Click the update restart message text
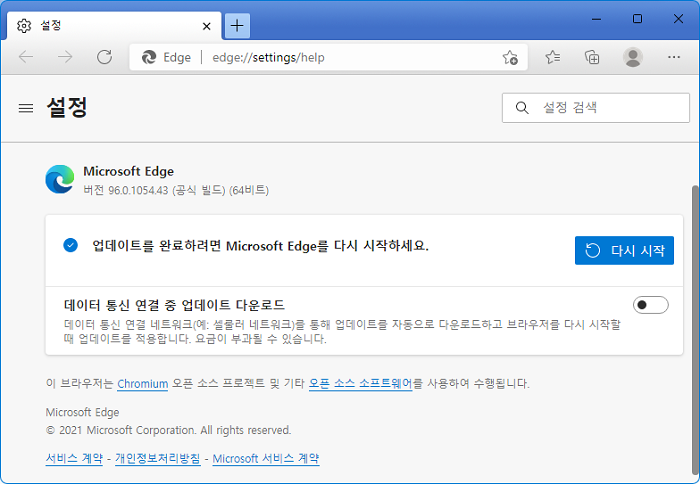 point(260,246)
